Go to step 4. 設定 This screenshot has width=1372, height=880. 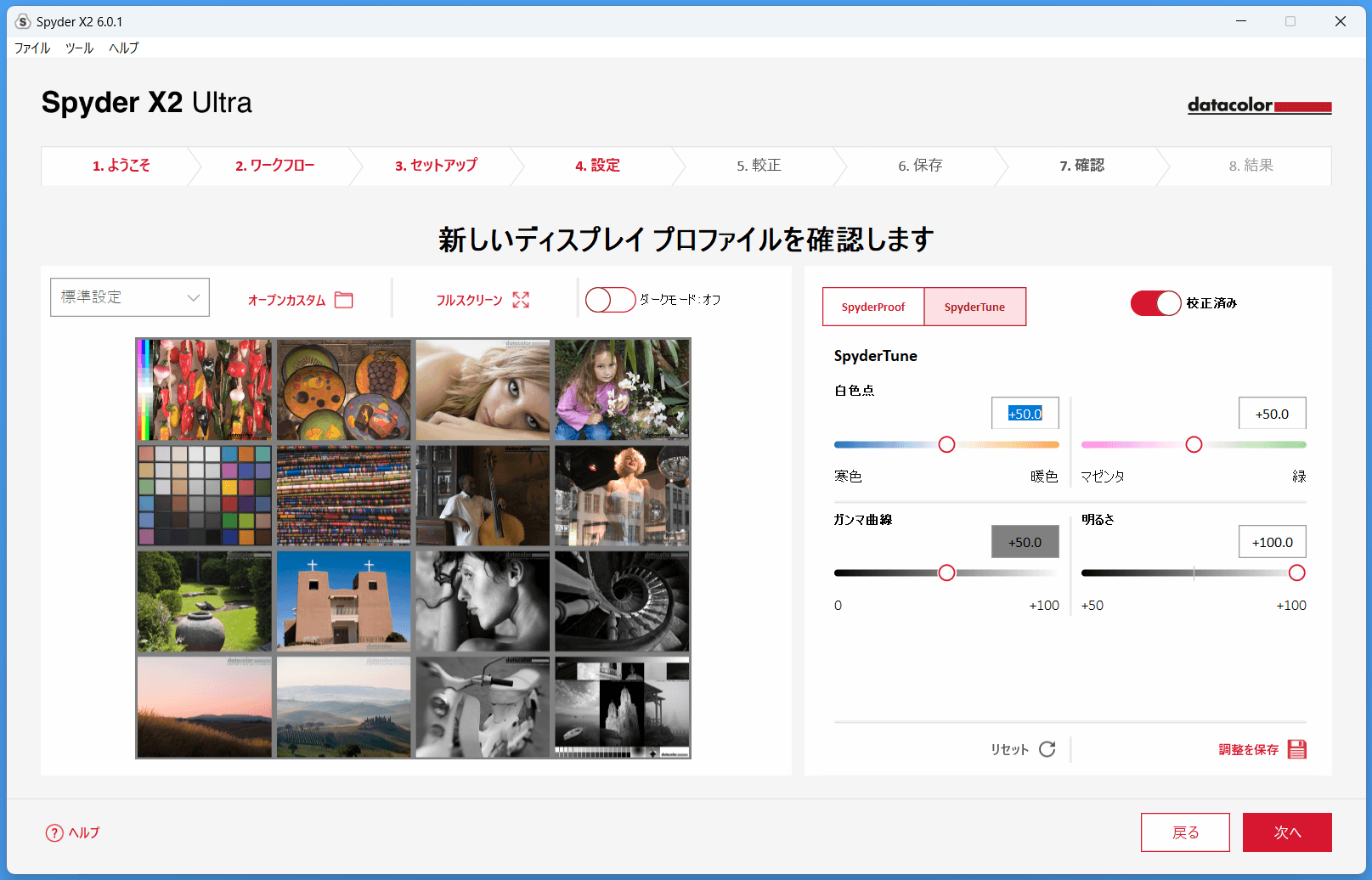coord(597,166)
